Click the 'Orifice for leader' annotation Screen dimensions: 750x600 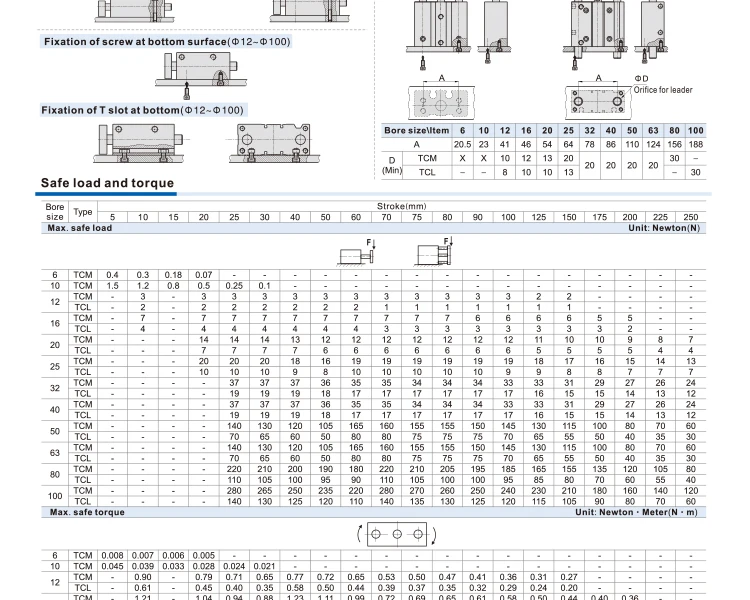coord(663,89)
